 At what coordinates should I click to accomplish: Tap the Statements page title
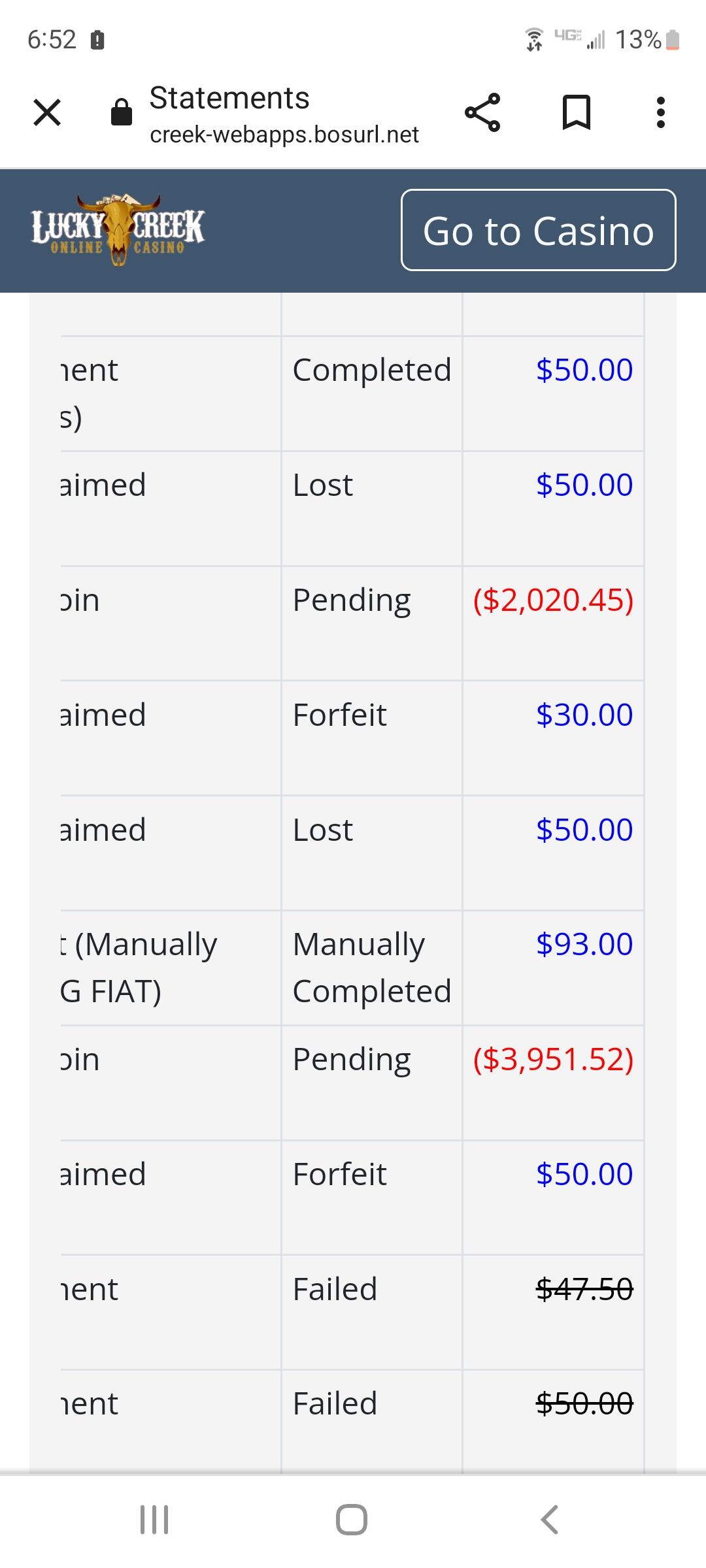pos(229,98)
